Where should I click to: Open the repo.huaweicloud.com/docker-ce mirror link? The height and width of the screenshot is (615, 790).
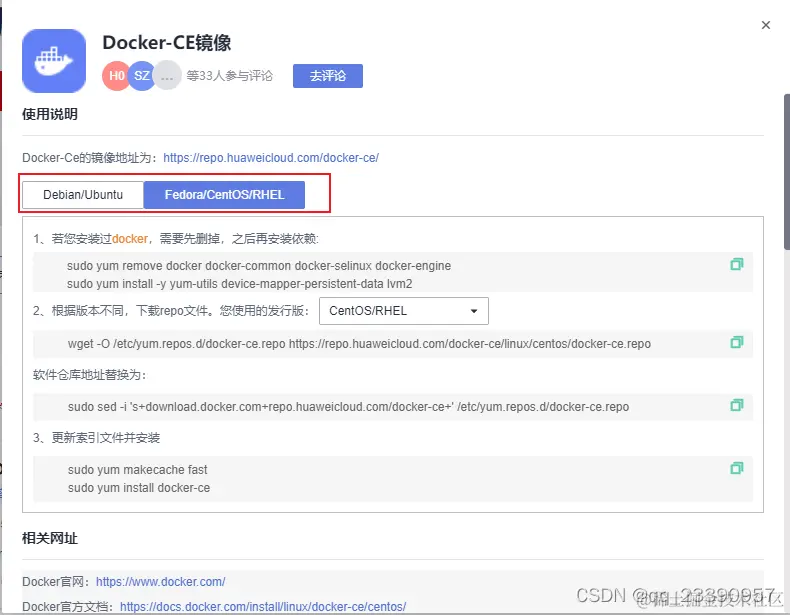(x=271, y=158)
